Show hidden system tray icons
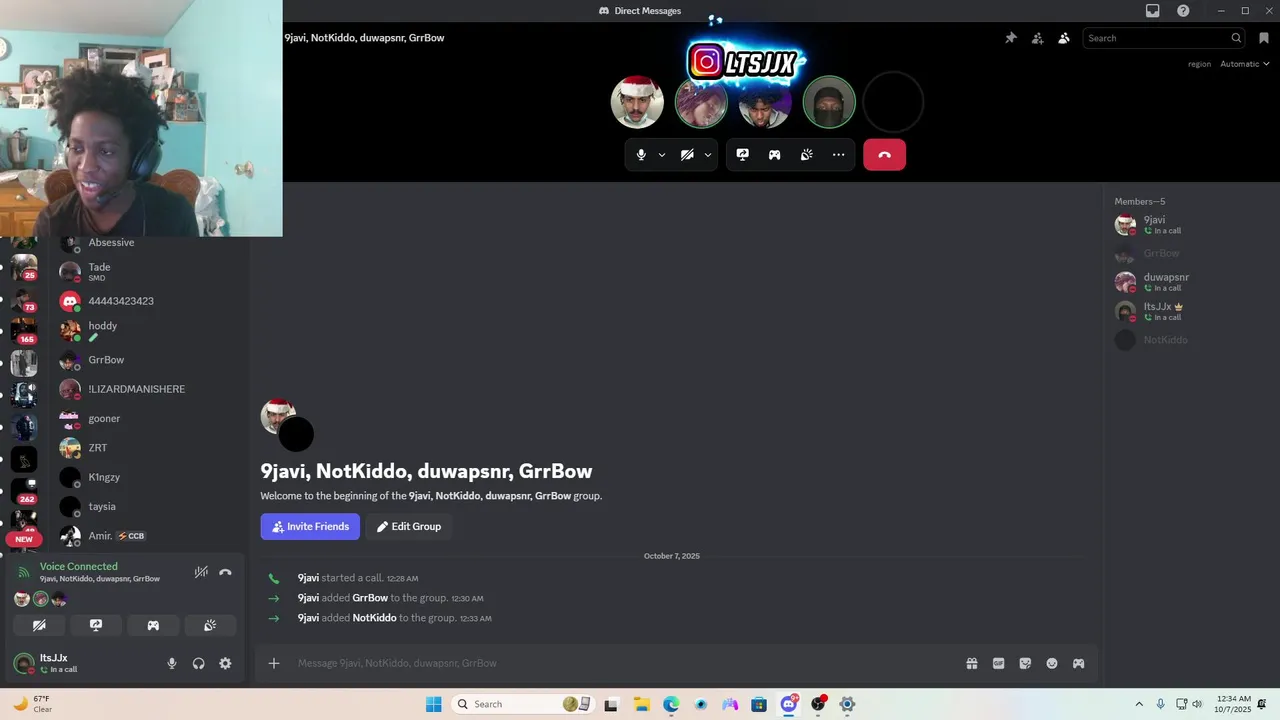This screenshot has width=1280, height=720. point(1139,704)
